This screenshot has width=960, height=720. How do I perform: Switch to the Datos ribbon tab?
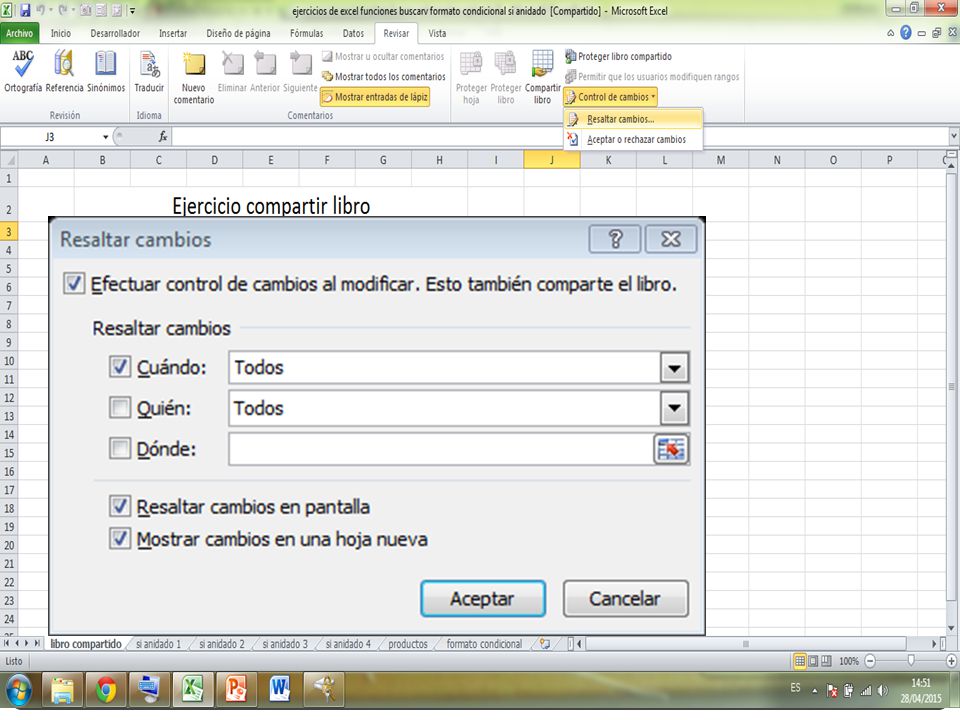point(353,33)
